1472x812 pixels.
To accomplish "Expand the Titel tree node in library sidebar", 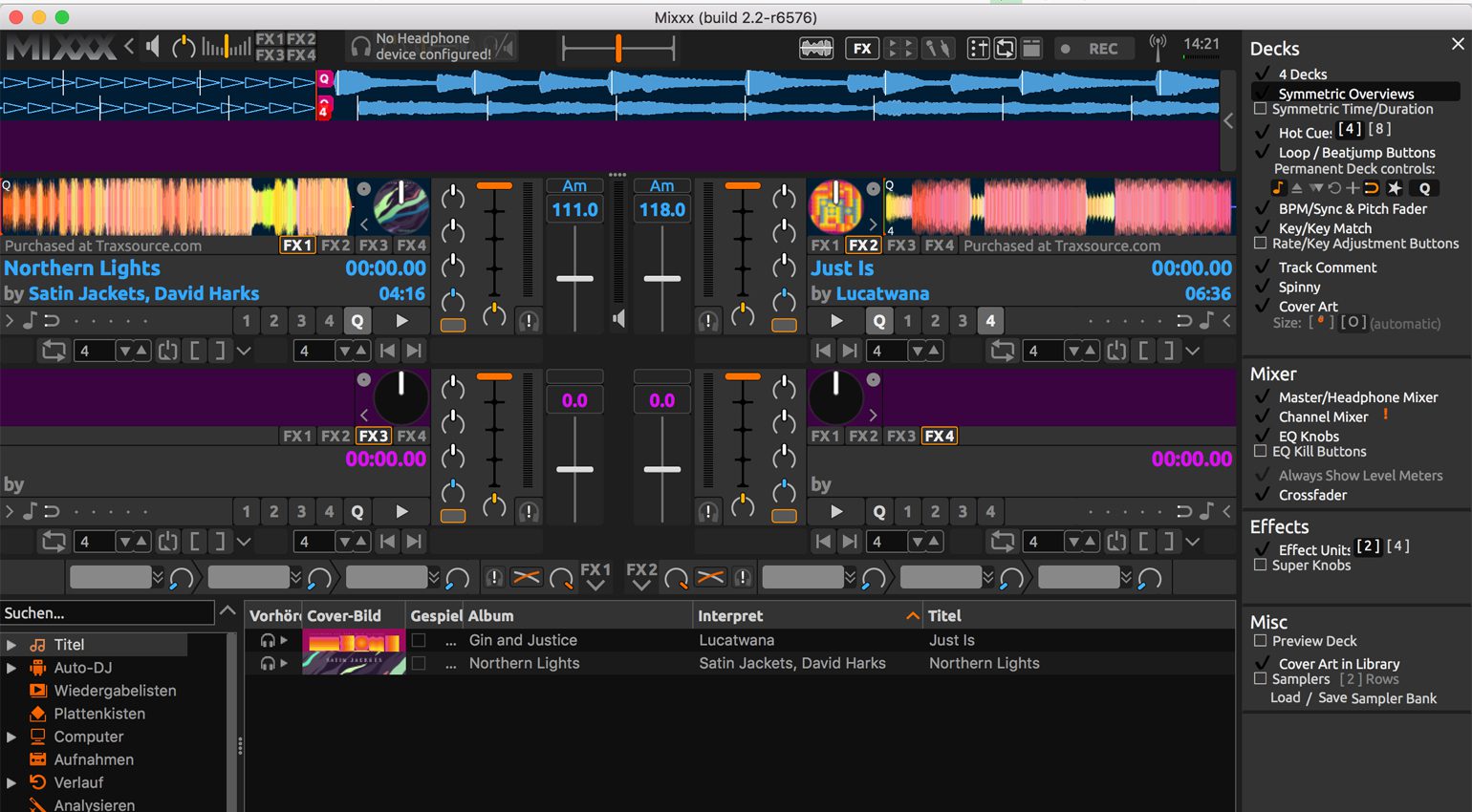I will [11, 645].
